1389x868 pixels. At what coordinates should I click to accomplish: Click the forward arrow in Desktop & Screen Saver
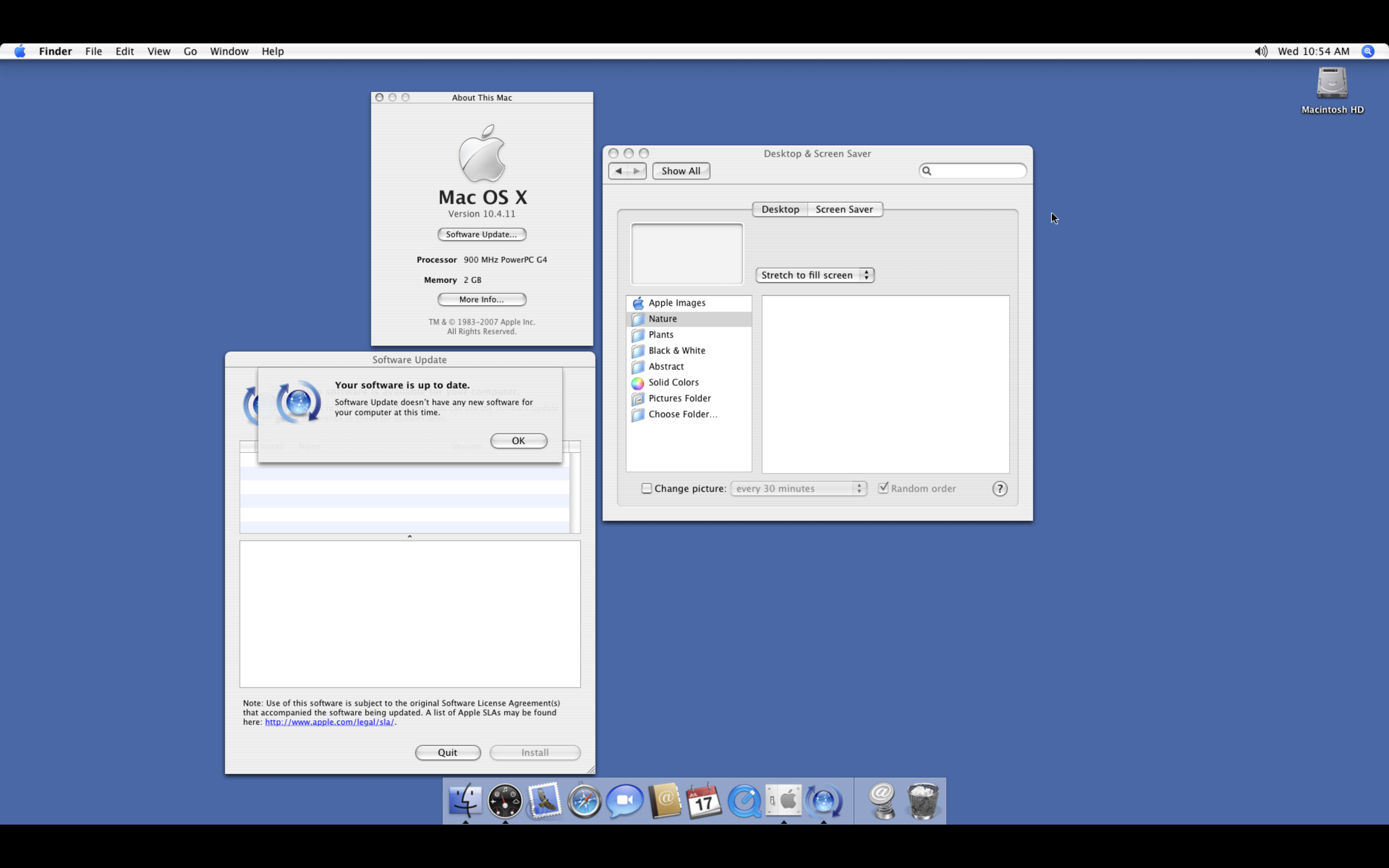coord(637,170)
